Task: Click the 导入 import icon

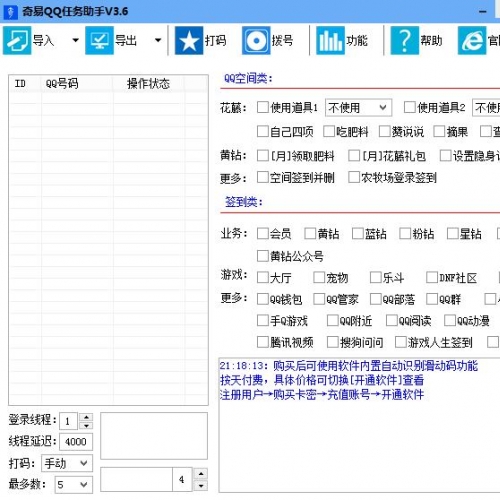Action: [x=17, y=41]
